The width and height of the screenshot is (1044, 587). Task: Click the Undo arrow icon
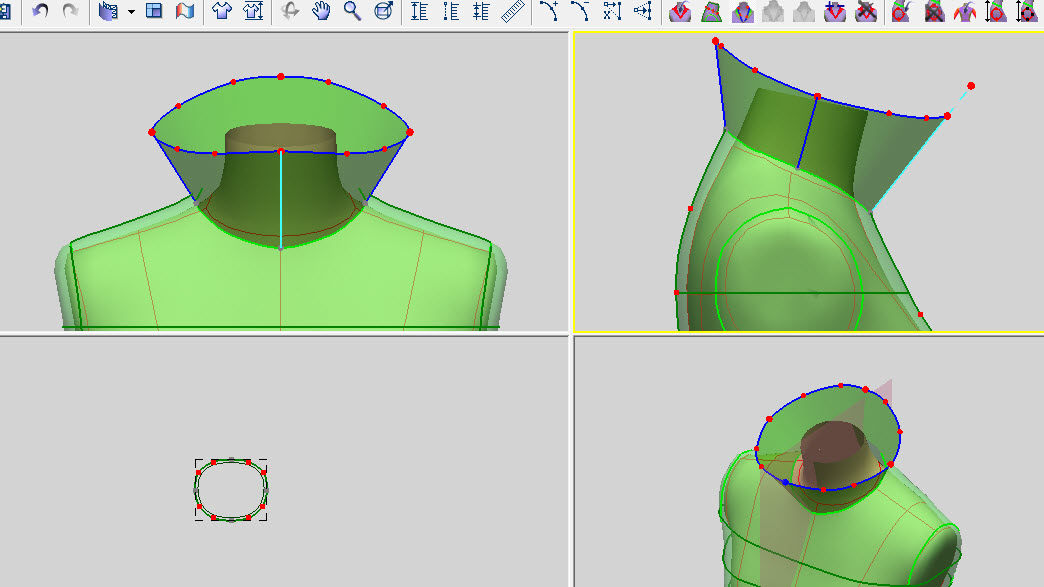click(40, 11)
